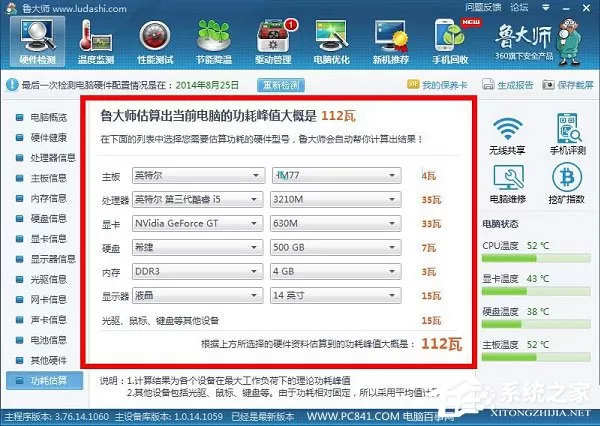The height and width of the screenshot is (426, 600).
Task: Open 节能降温 clover icon
Action: tap(214, 42)
